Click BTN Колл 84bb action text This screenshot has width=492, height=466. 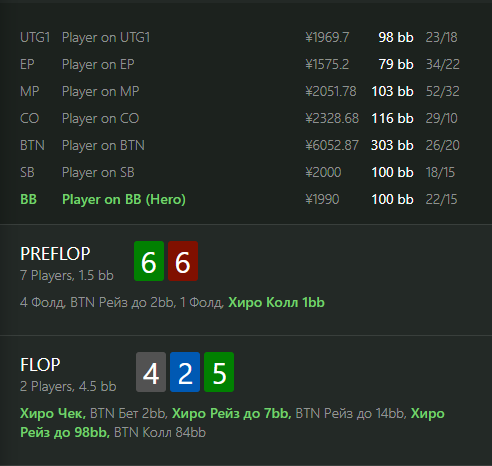(160, 433)
